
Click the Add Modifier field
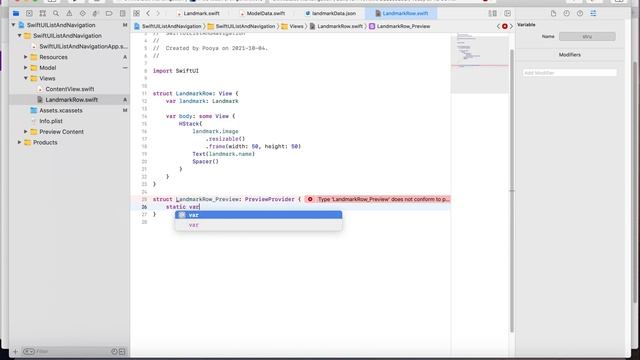[x=569, y=73]
